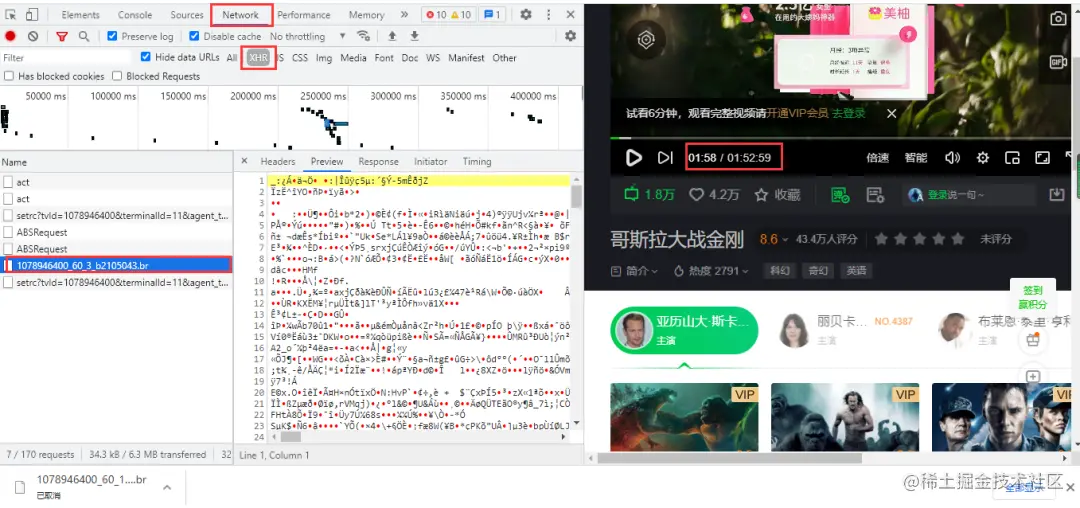Toggle the device toolbar icon

pyautogui.click(x=32, y=14)
